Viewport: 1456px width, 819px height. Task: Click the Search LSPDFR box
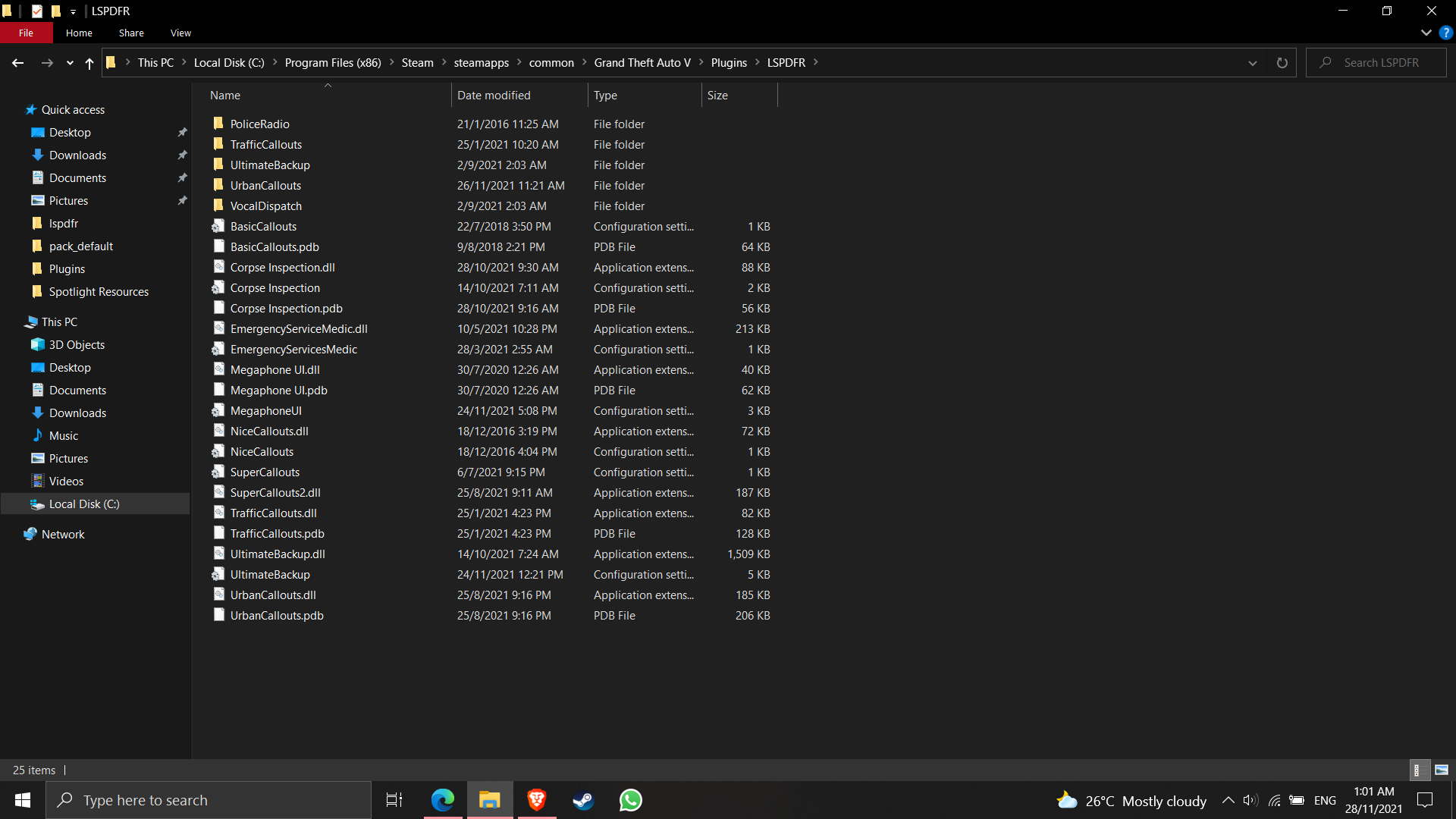point(1382,63)
